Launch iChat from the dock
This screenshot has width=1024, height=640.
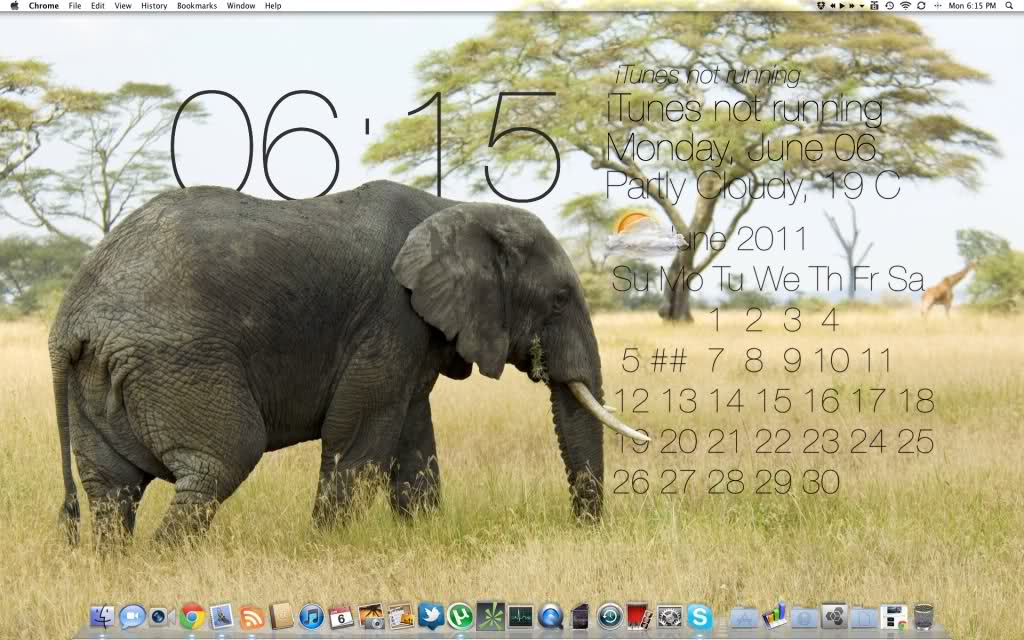click(132, 616)
